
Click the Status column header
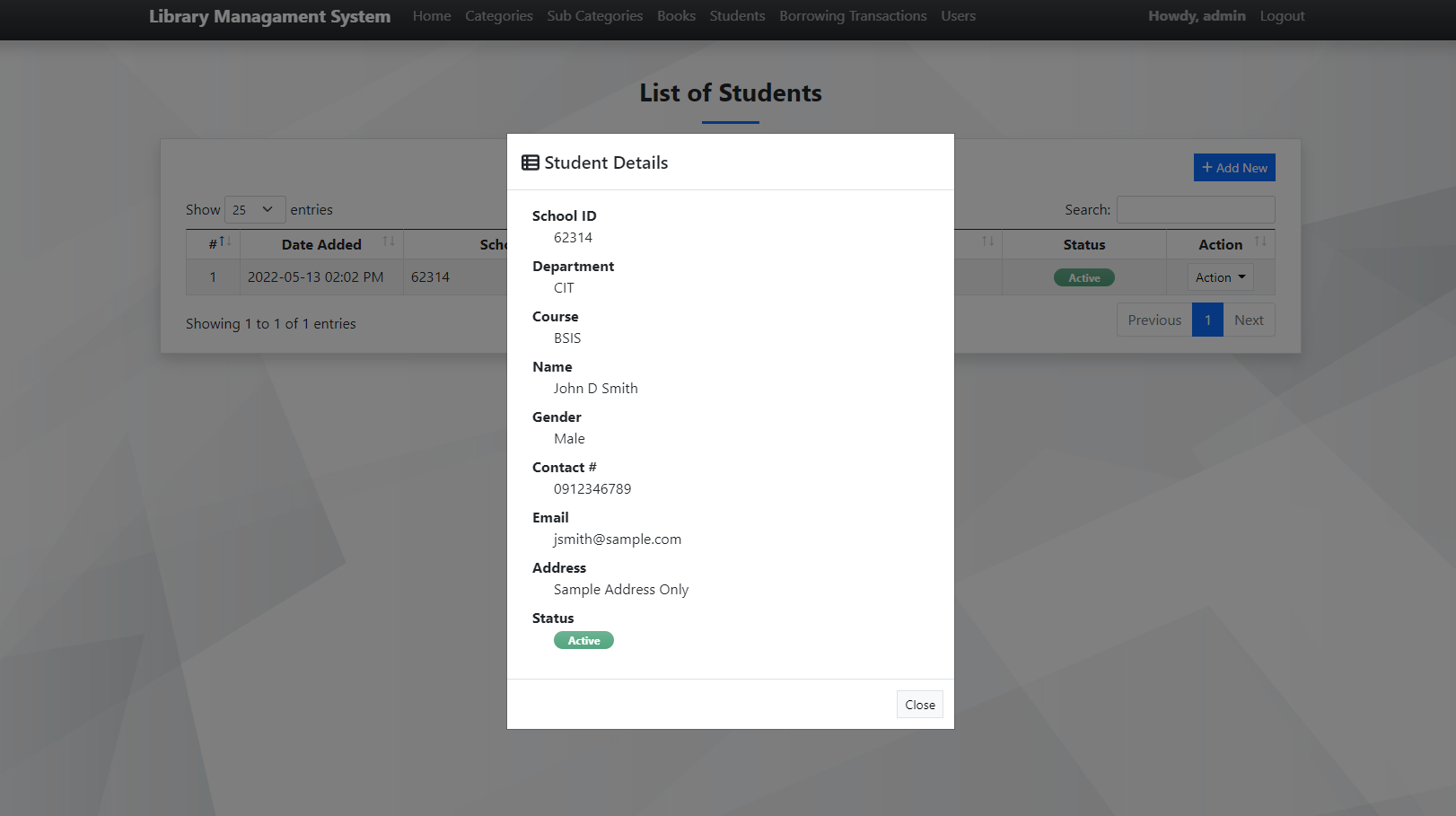(x=1084, y=244)
